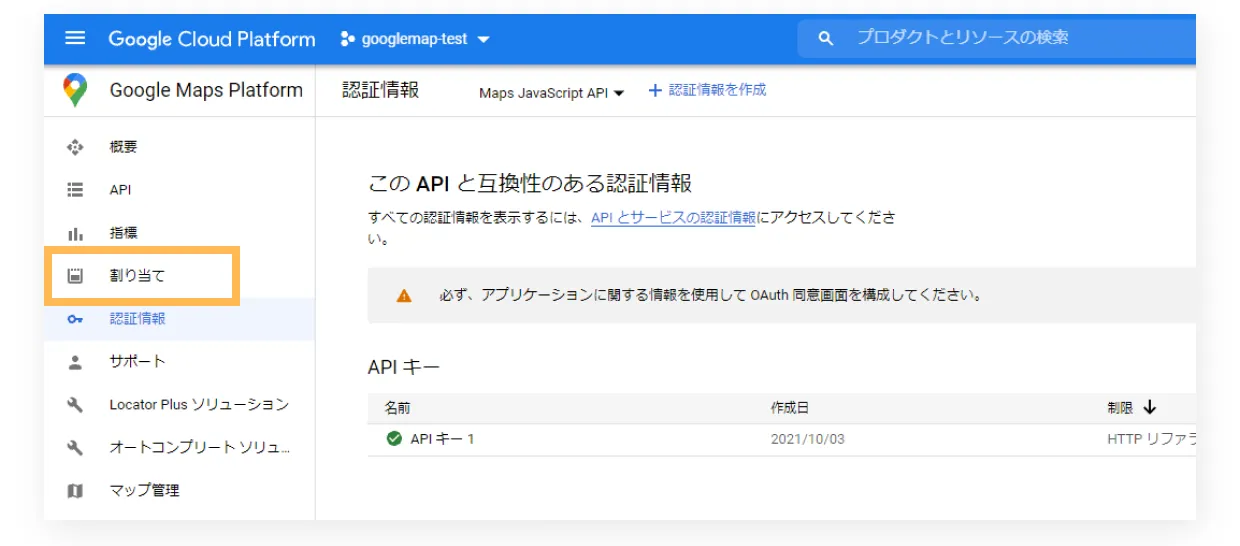1240x546 pixels.
Task: Click the 認証情報 page title
Action: point(381,90)
